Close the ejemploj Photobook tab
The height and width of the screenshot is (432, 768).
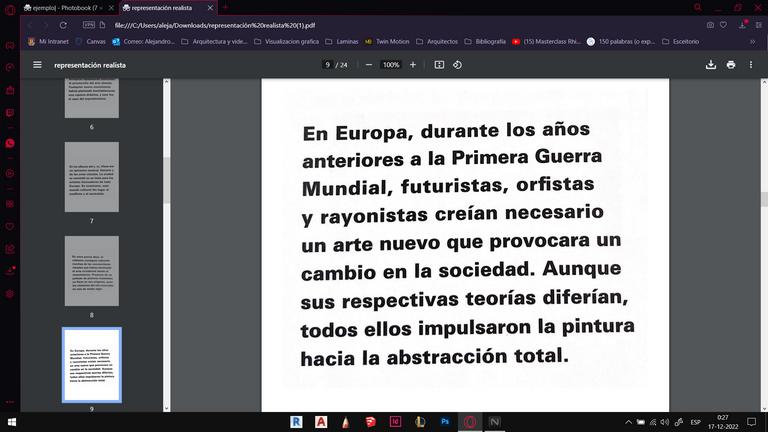111,8
